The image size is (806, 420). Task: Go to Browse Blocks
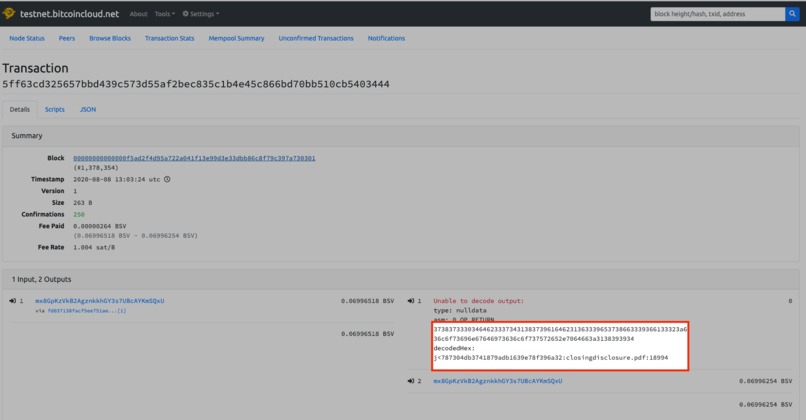110,38
